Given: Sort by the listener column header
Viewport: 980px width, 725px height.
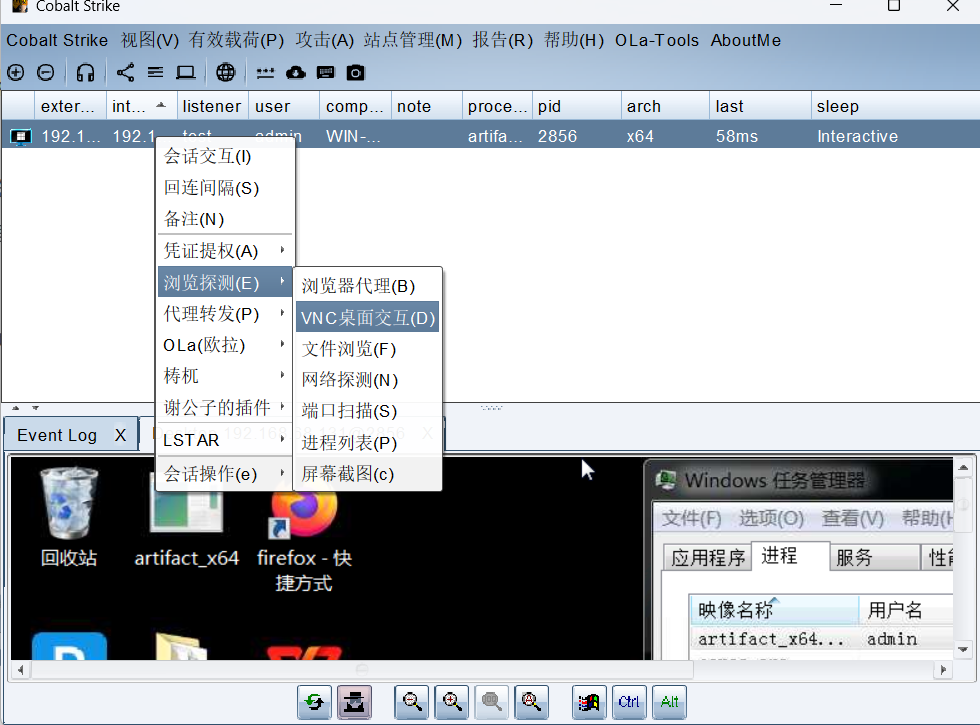Looking at the screenshot, I should (x=212, y=106).
